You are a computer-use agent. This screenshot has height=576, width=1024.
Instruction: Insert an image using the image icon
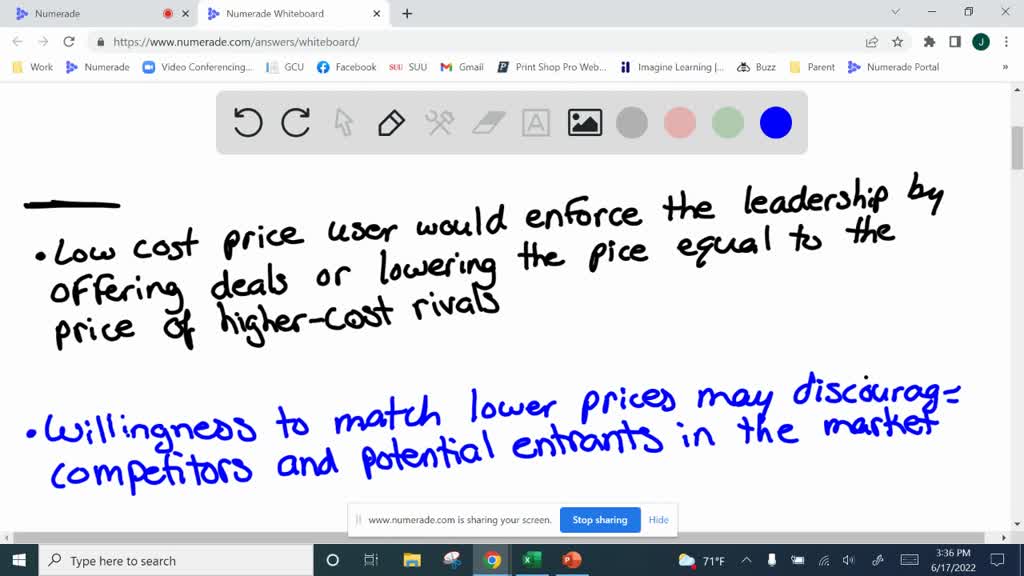pyautogui.click(x=584, y=122)
